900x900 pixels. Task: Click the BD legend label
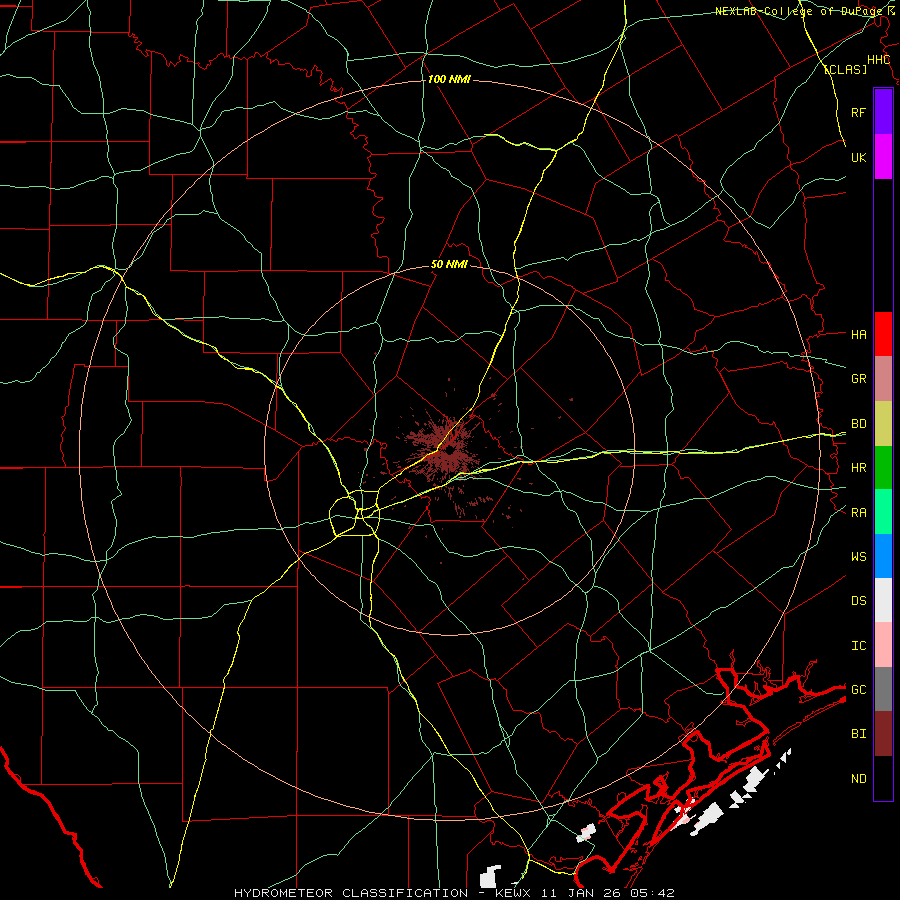[858, 424]
